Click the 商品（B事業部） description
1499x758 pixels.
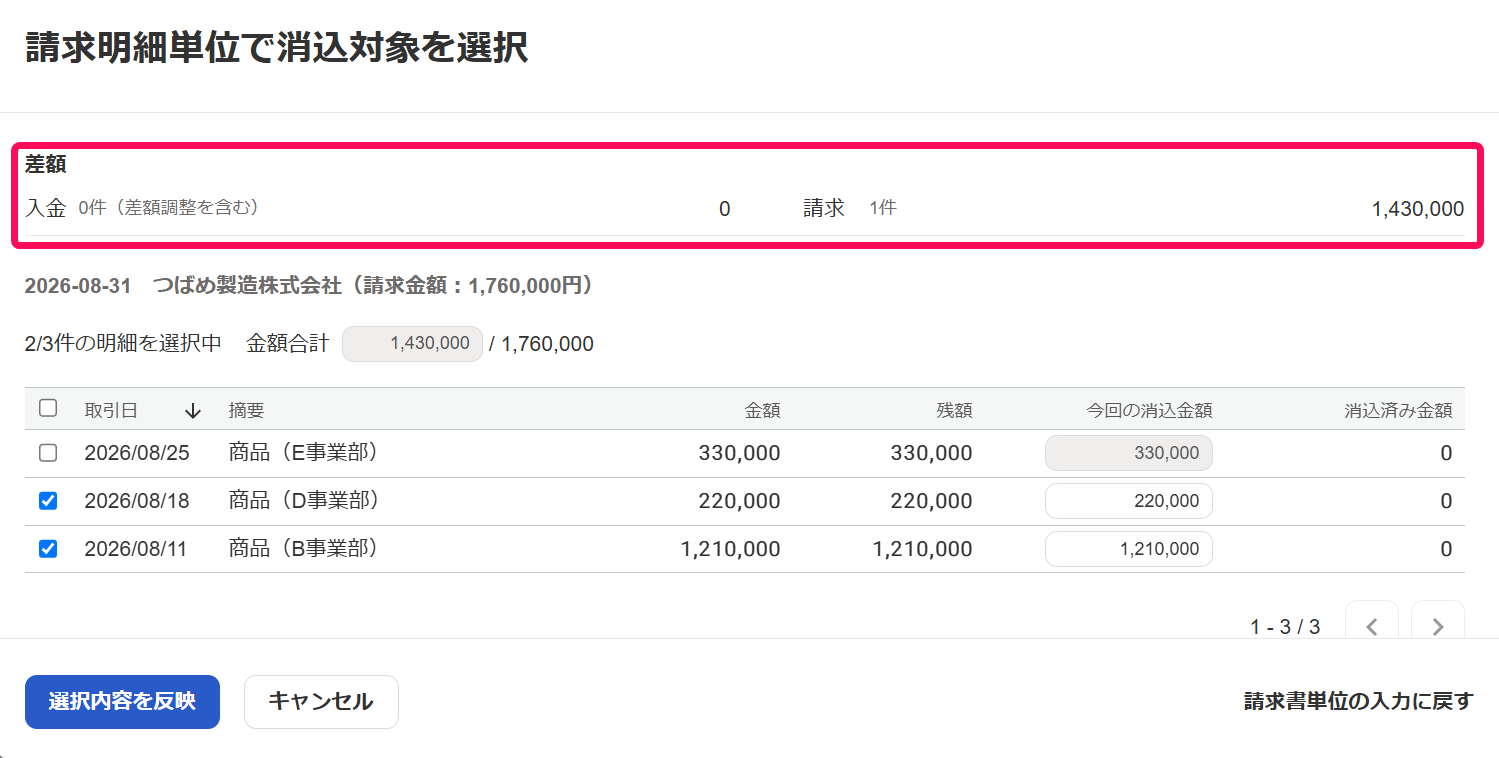304,549
